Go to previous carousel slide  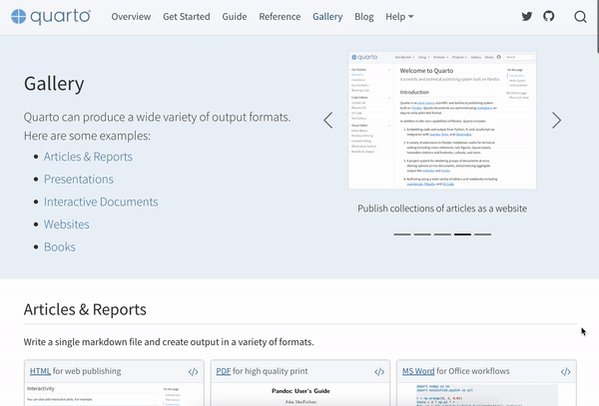[x=328, y=120]
